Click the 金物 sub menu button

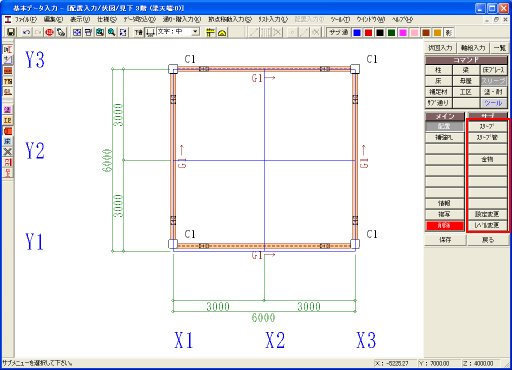click(487, 159)
